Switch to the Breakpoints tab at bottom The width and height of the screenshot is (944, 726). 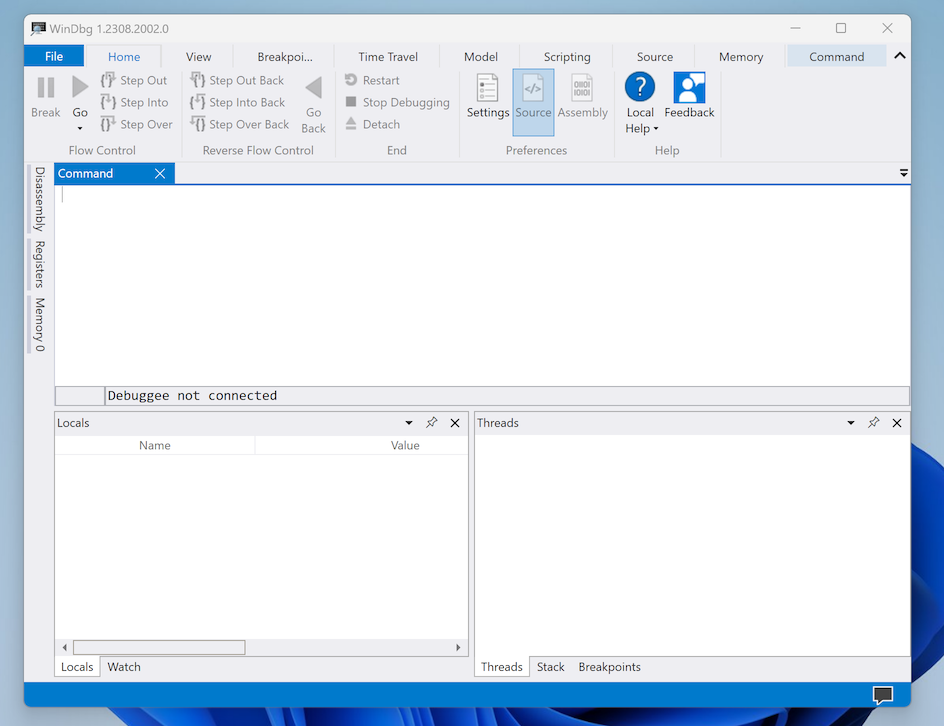609,667
